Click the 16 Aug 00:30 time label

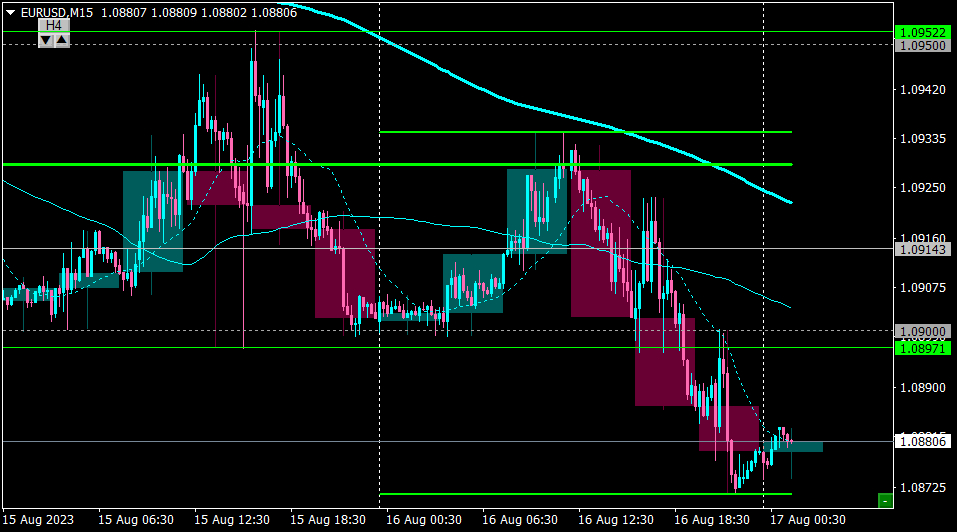click(424, 520)
